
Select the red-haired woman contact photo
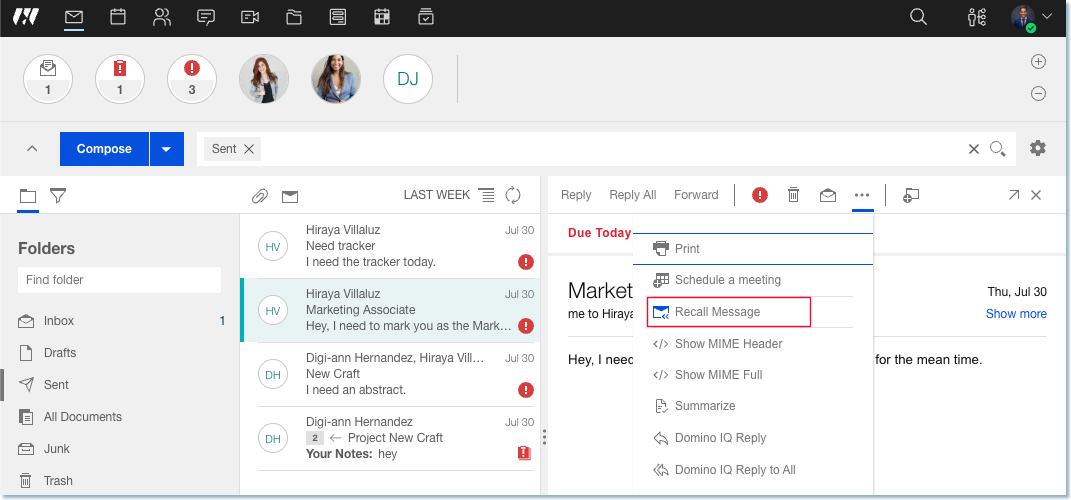click(264, 79)
